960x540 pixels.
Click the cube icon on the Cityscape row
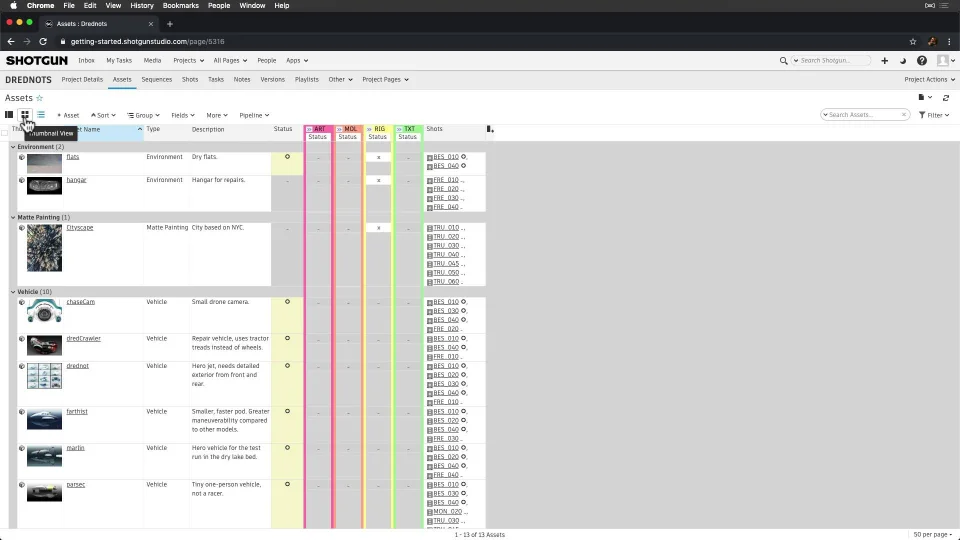tap(21, 228)
